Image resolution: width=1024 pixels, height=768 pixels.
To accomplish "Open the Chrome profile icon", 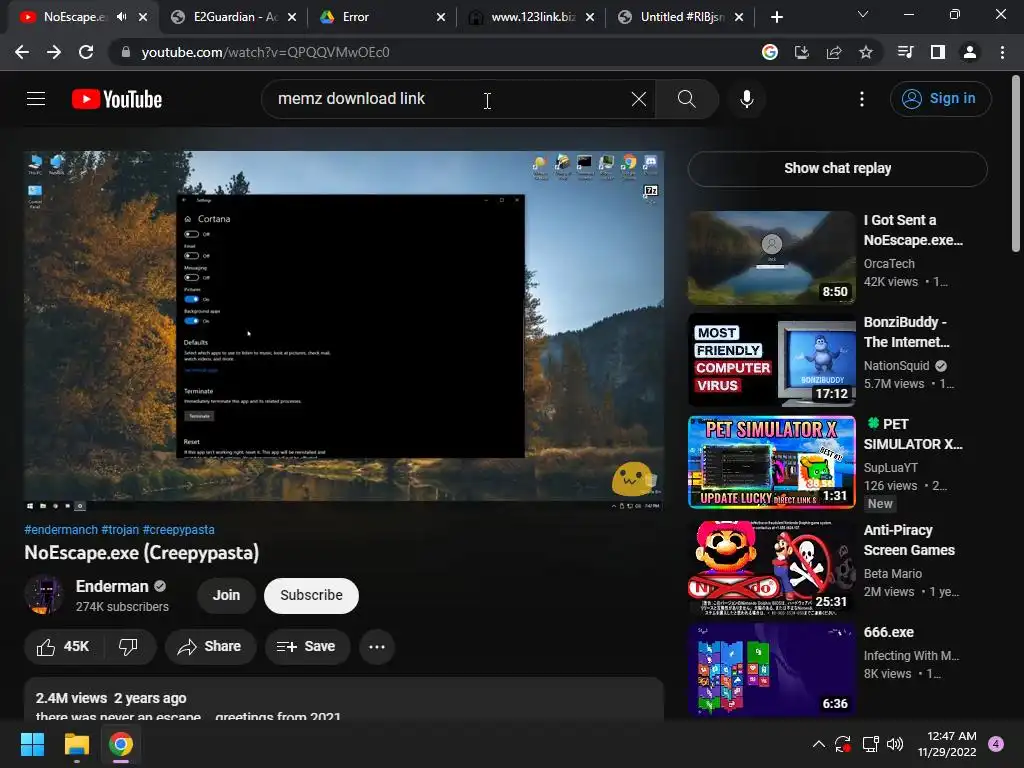I will click(970, 52).
